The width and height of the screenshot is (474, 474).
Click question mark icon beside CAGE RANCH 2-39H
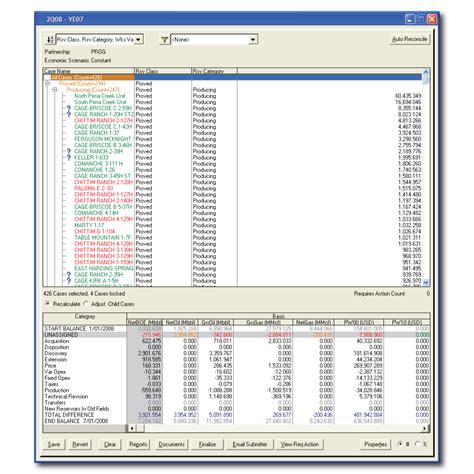pyautogui.click(x=69, y=151)
